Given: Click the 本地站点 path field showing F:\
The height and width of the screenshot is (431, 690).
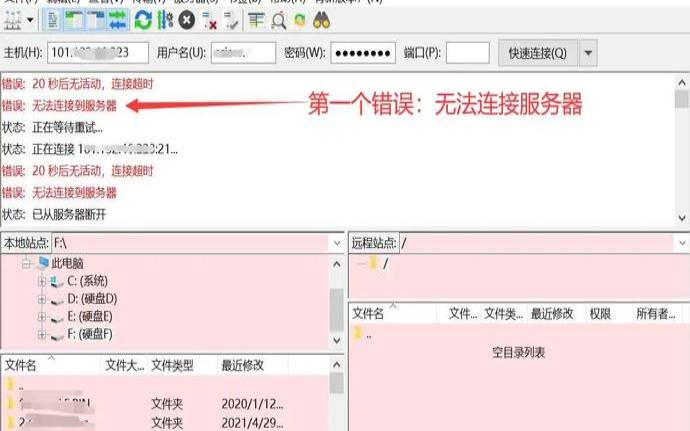Looking at the screenshot, I should pos(190,243).
